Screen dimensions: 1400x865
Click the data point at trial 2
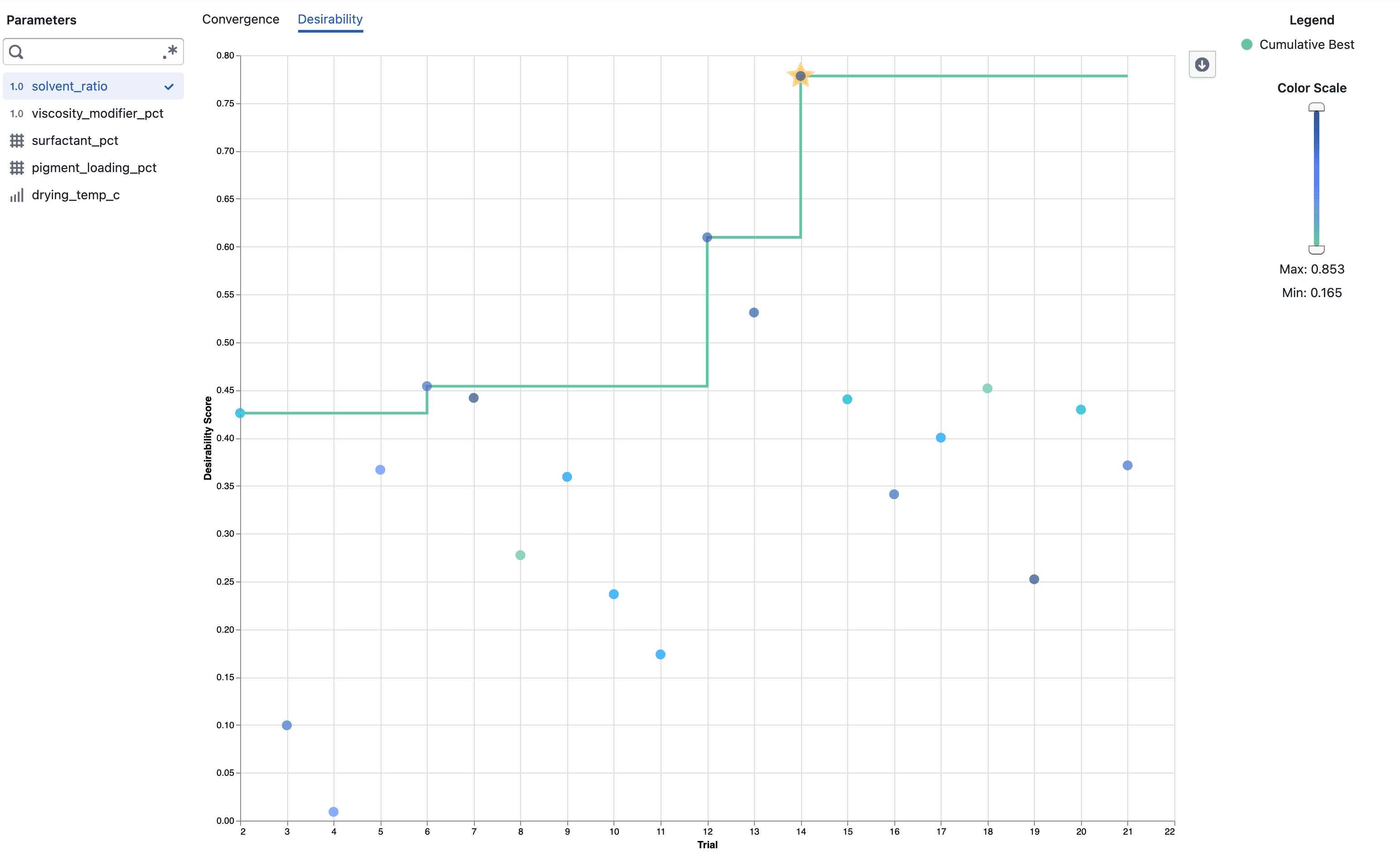241,413
